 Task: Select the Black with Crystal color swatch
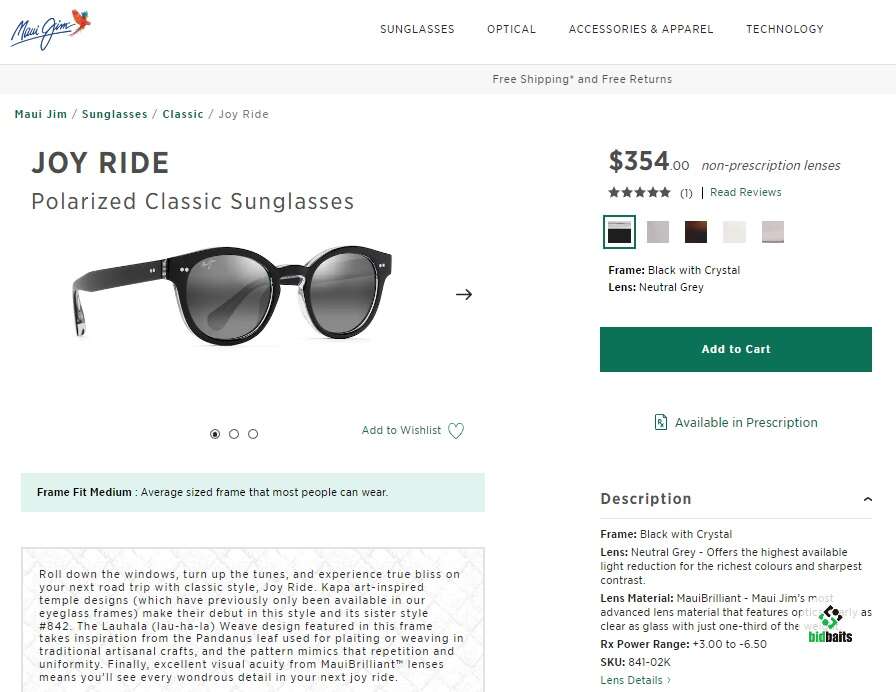click(x=620, y=232)
